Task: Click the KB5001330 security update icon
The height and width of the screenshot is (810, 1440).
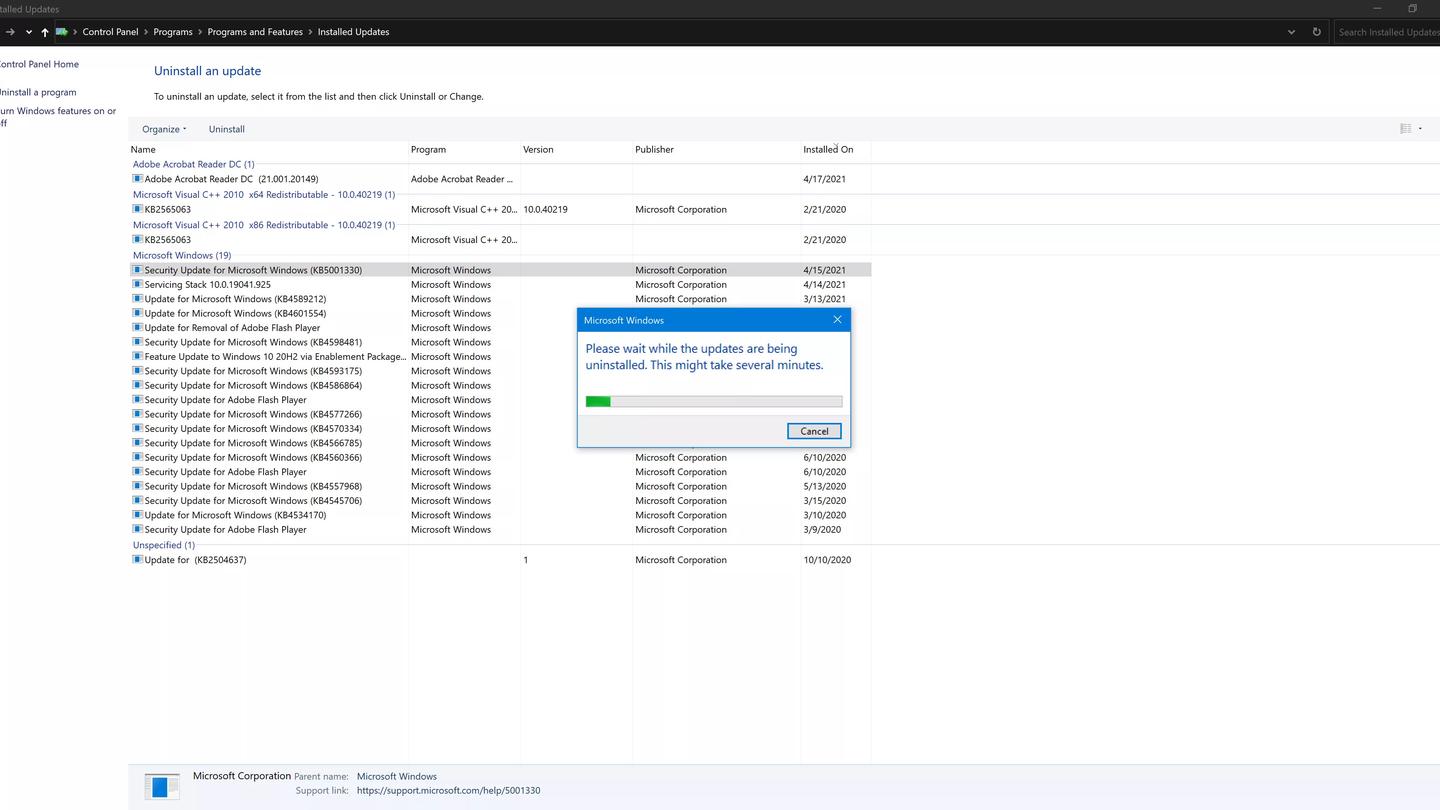Action: (137, 269)
